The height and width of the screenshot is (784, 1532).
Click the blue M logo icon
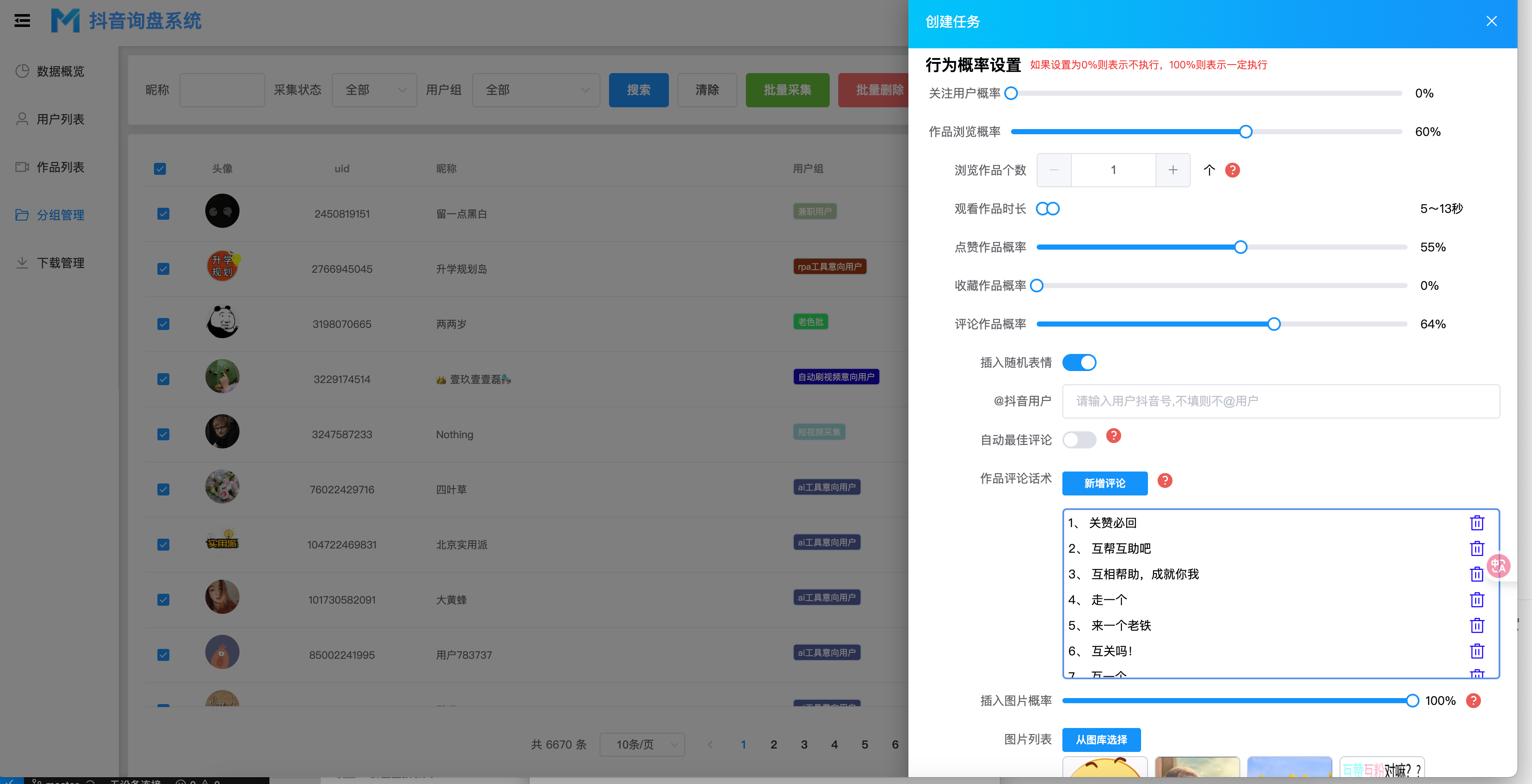pos(65,21)
